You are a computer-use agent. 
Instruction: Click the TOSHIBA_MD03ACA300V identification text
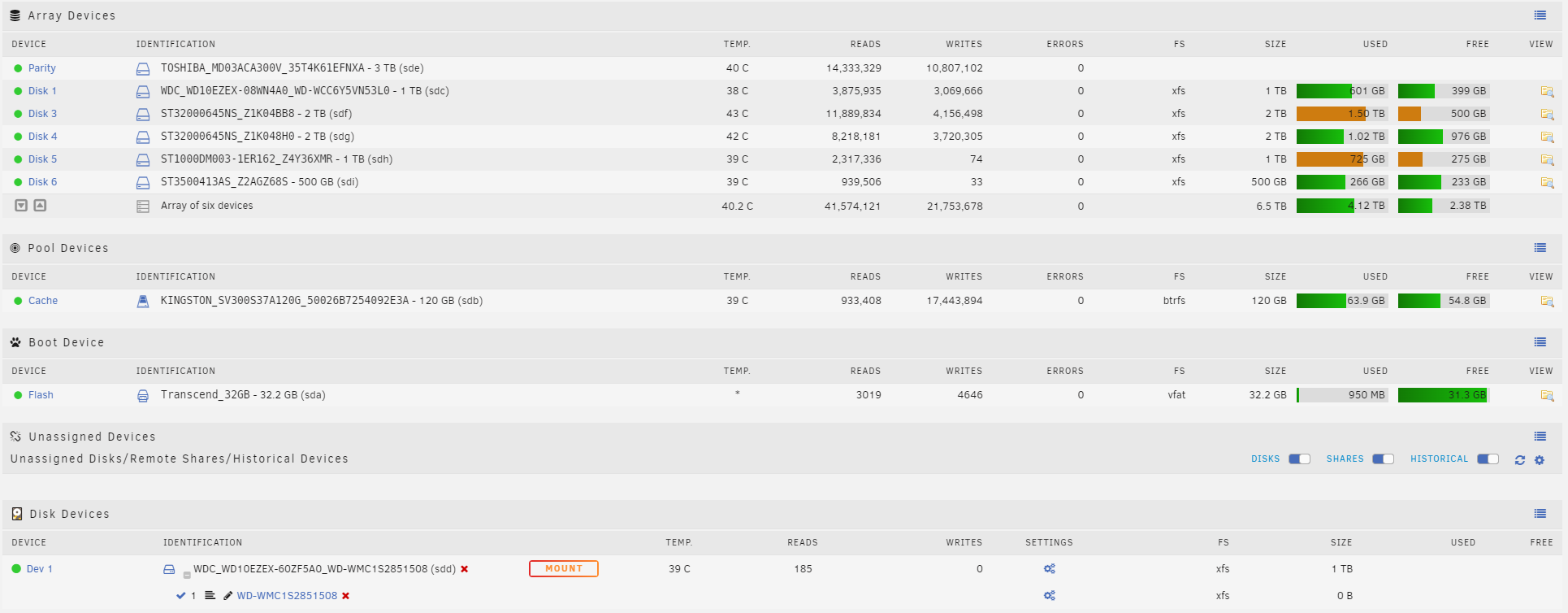[292, 68]
